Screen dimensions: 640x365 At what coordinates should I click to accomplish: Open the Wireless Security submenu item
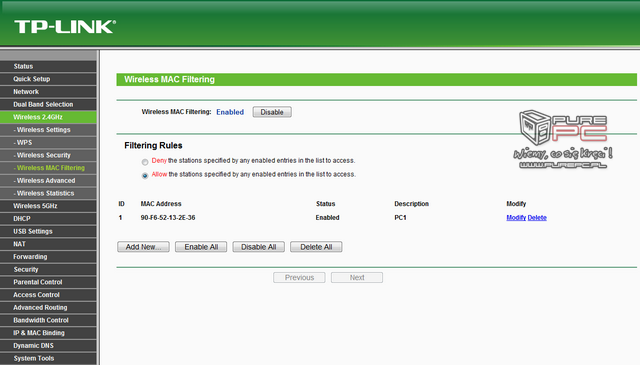[48, 155]
